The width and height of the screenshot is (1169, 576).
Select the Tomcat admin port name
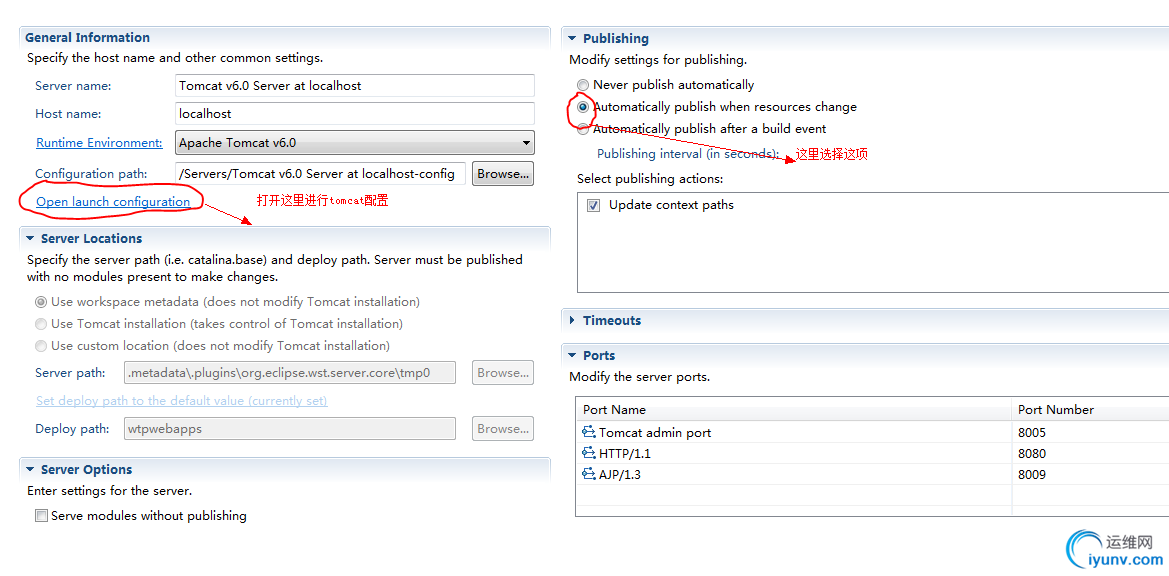(x=655, y=432)
